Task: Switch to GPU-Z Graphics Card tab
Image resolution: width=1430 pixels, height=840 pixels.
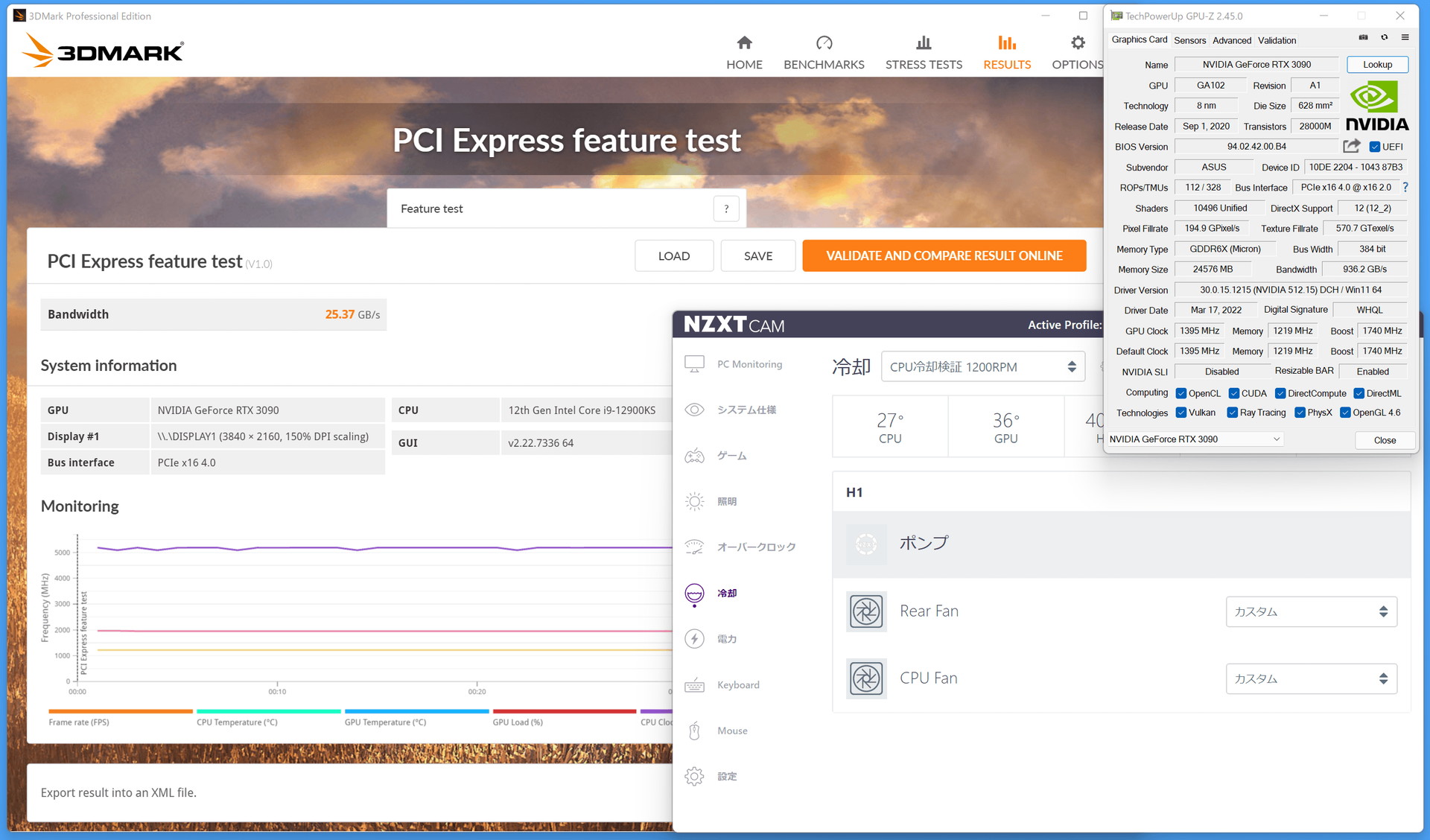Action: tap(1139, 39)
